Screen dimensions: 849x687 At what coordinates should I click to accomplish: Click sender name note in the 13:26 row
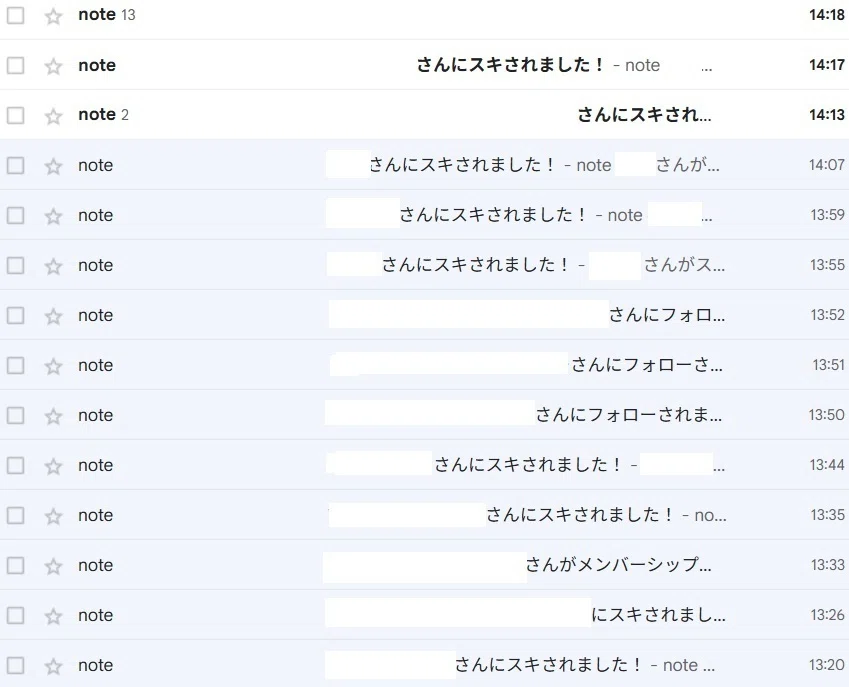click(95, 616)
